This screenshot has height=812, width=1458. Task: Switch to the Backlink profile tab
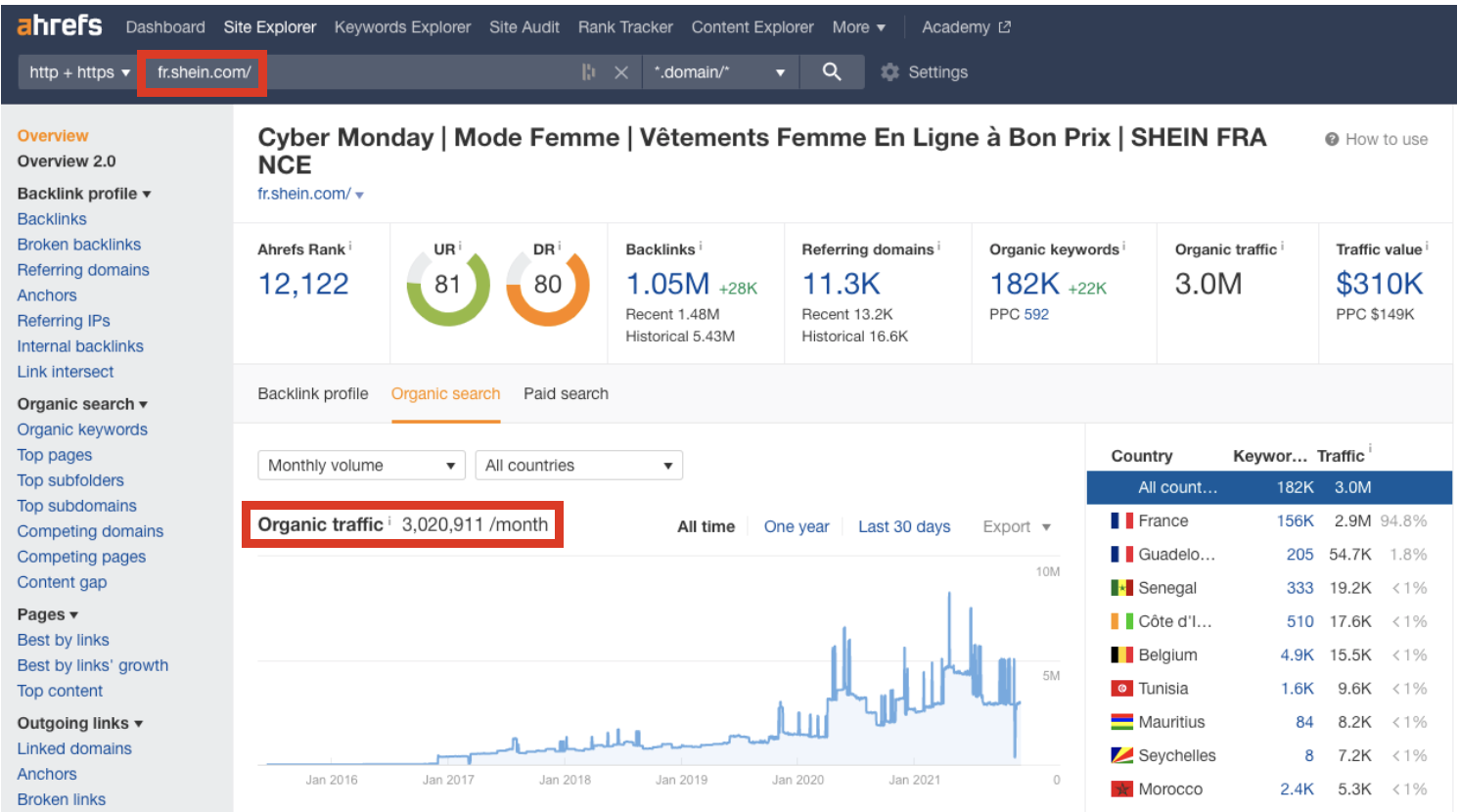(x=313, y=393)
